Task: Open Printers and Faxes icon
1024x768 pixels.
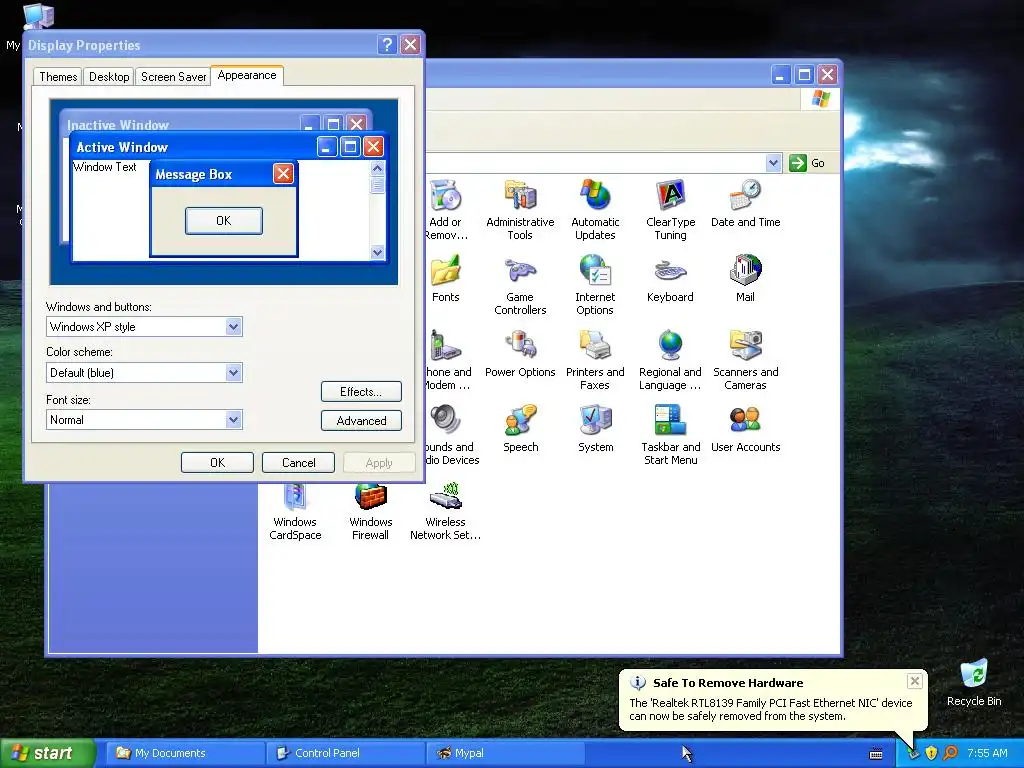Action: 595,345
